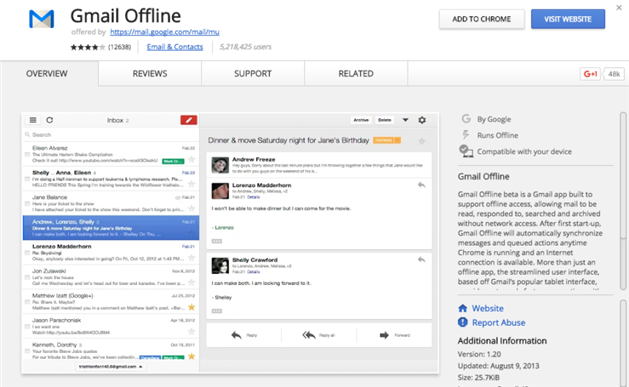
Task: Click the red compose pencil icon
Action: (x=189, y=120)
